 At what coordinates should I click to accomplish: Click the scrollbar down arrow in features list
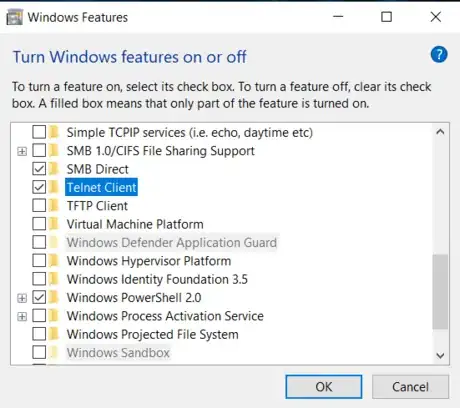click(440, 356)
